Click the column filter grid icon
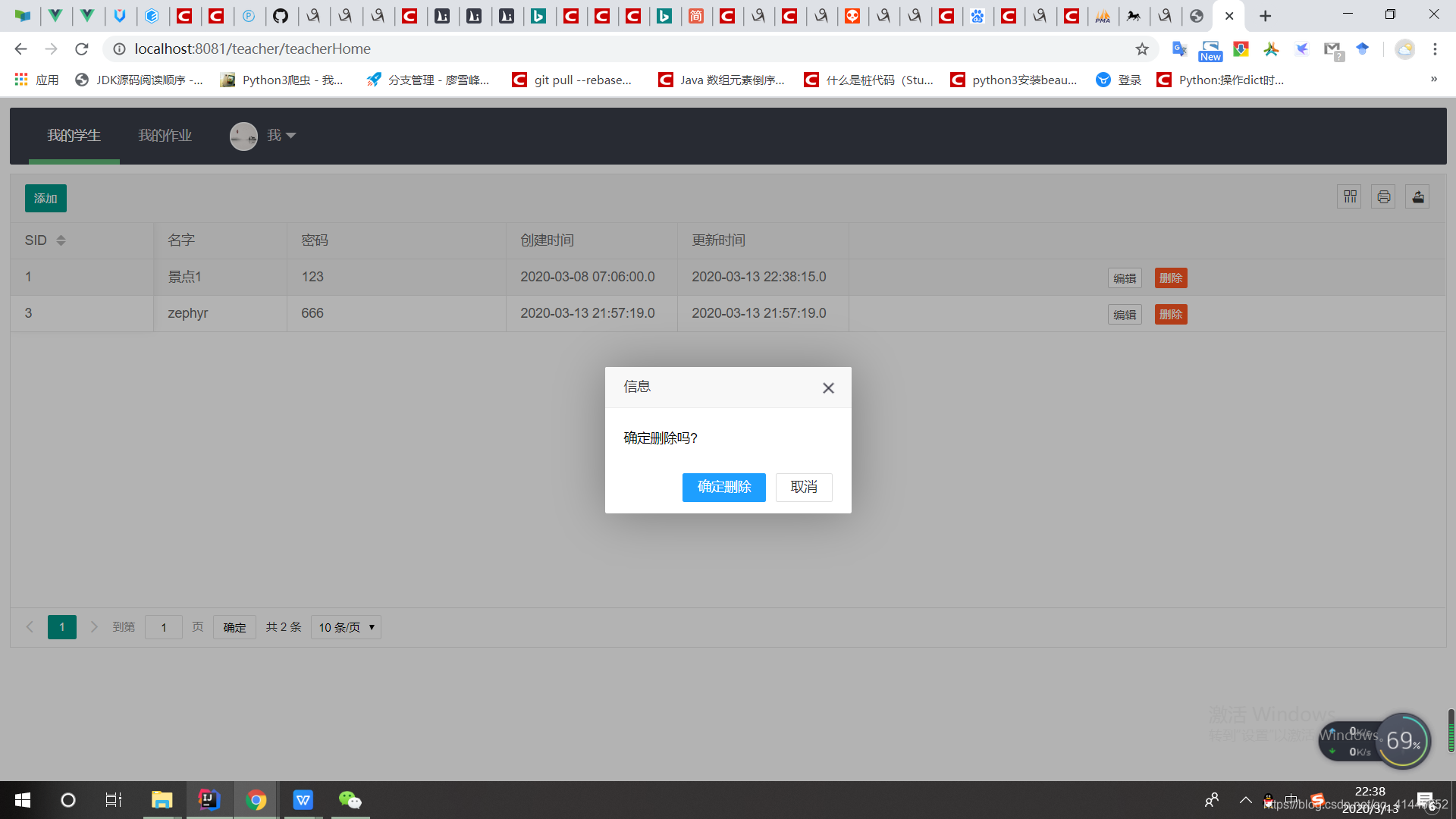The image size is (1456, 819). pos(1350,197)
